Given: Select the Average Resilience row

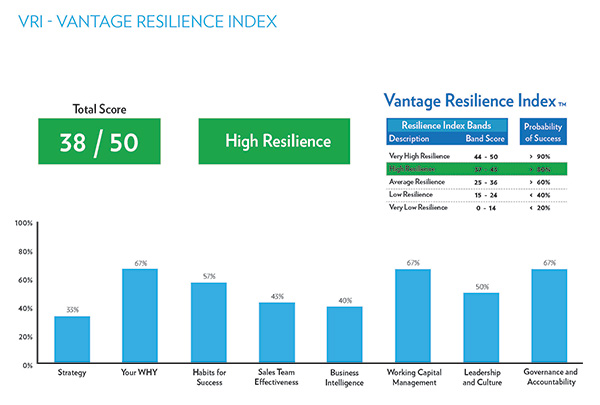Looking at the screenshot, I should [x=477, y=182].
